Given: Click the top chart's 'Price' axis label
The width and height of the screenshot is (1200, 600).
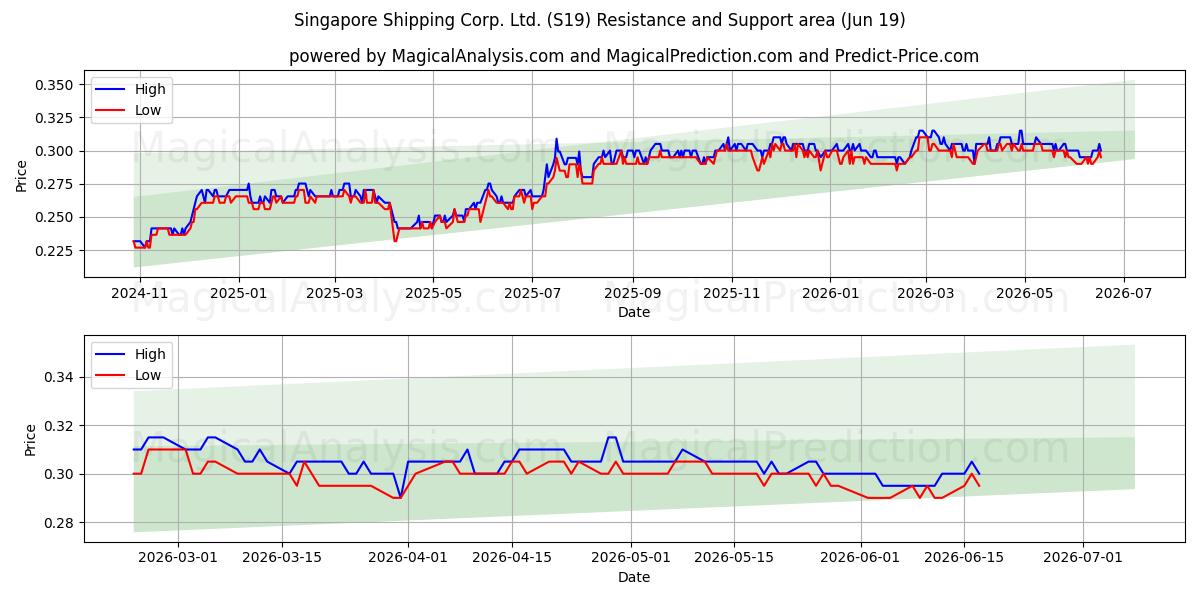Looking at the screenshot, I should [22, 176].
